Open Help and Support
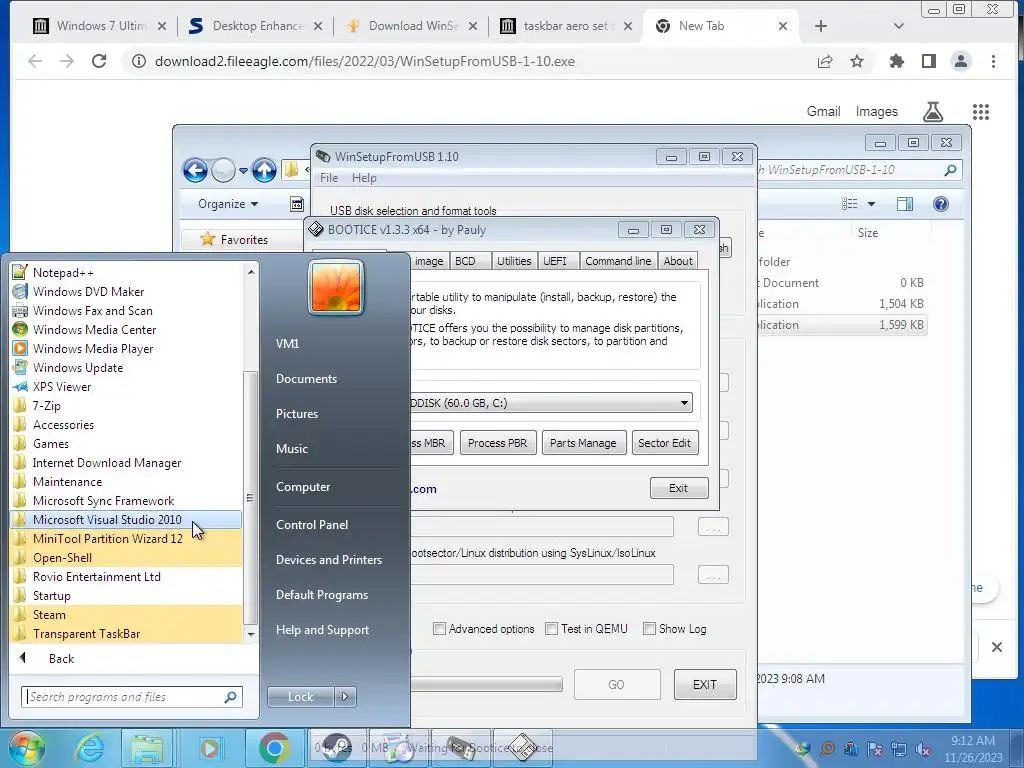 tap(322, 630)
